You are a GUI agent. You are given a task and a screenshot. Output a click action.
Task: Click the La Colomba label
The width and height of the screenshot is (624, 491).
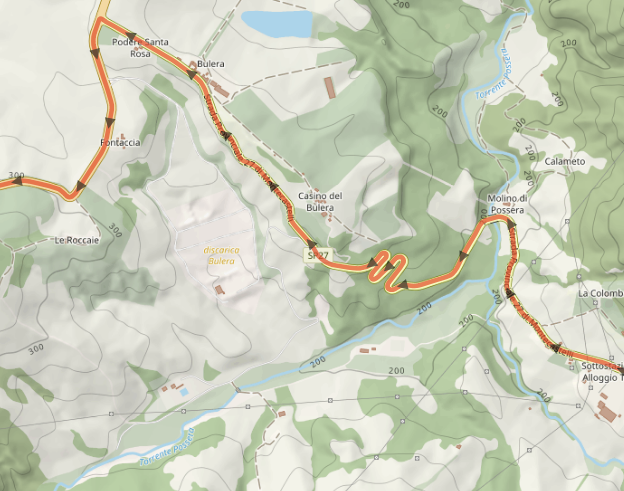601,294
